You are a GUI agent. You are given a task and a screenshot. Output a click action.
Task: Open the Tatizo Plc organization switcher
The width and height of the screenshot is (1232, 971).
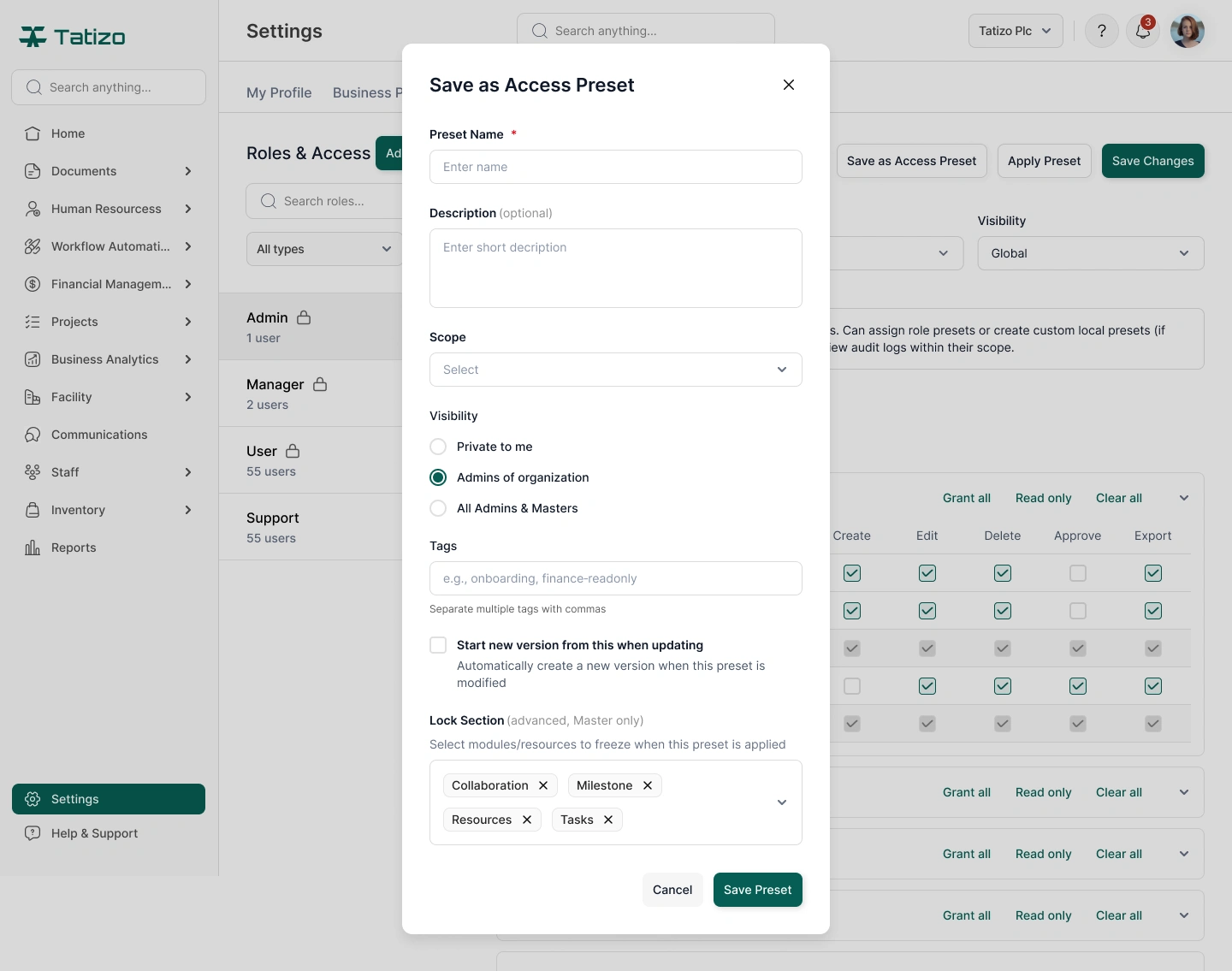click(1016, 31)
